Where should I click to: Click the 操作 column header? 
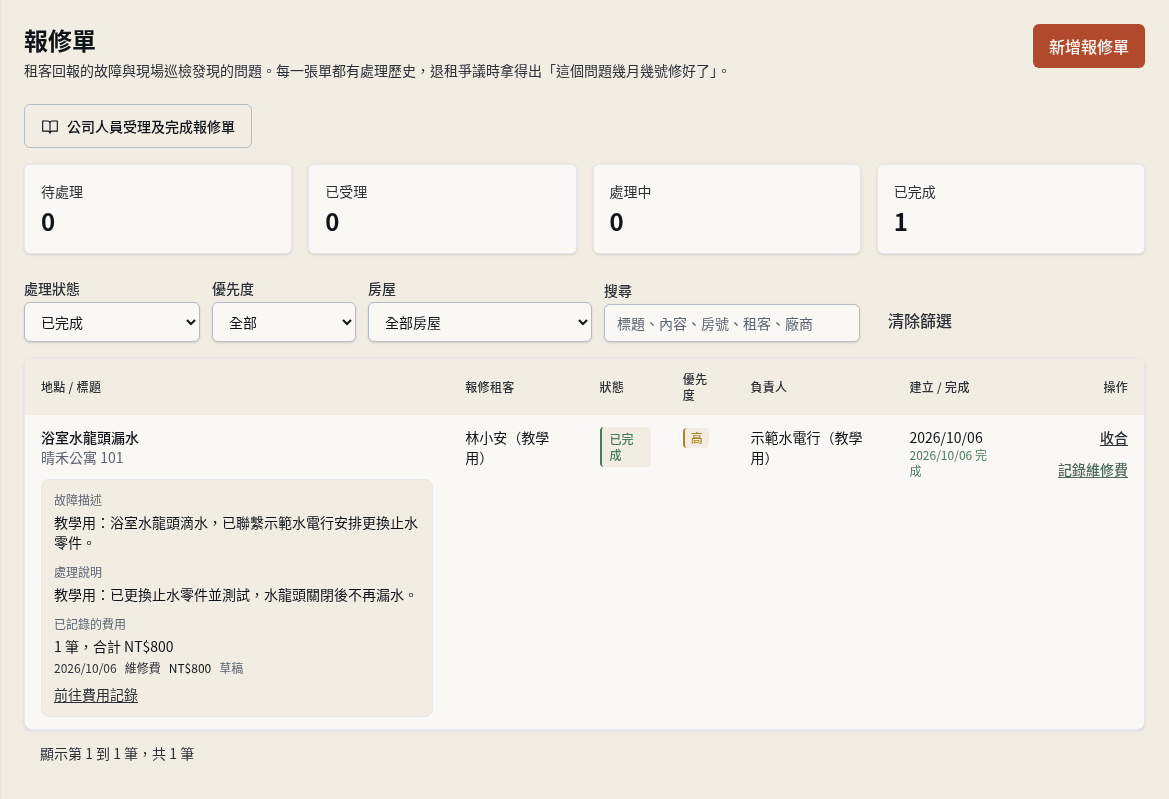(1115, 387)
